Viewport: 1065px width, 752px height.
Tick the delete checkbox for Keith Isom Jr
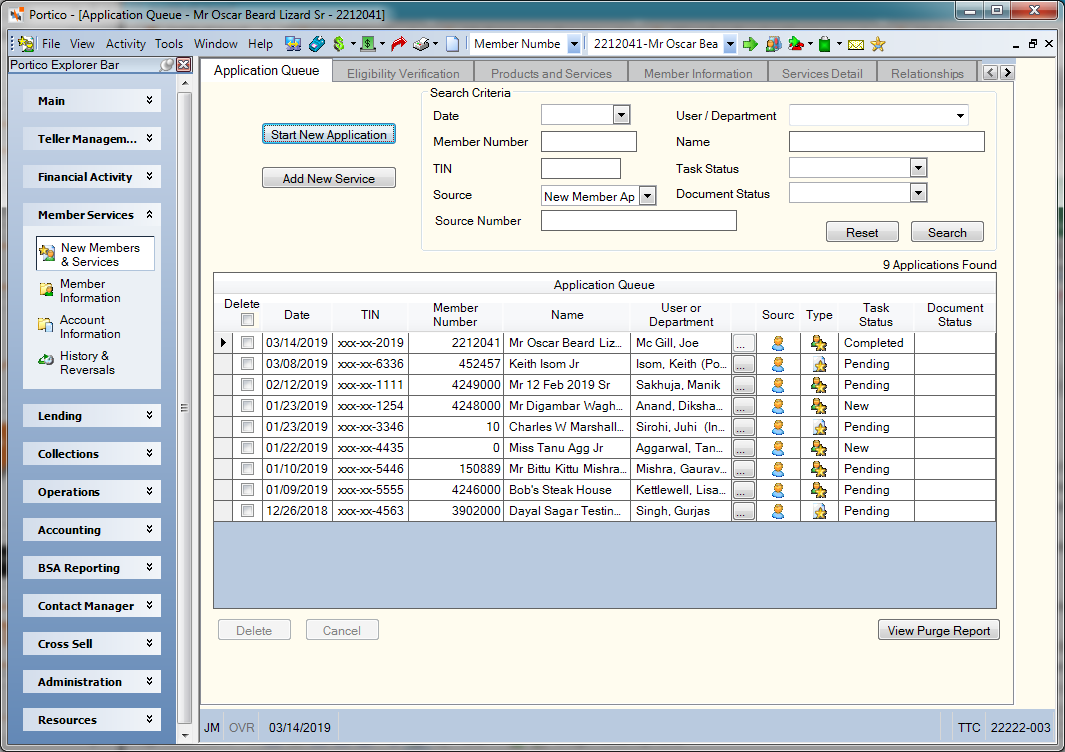click(x=247, y=364)
